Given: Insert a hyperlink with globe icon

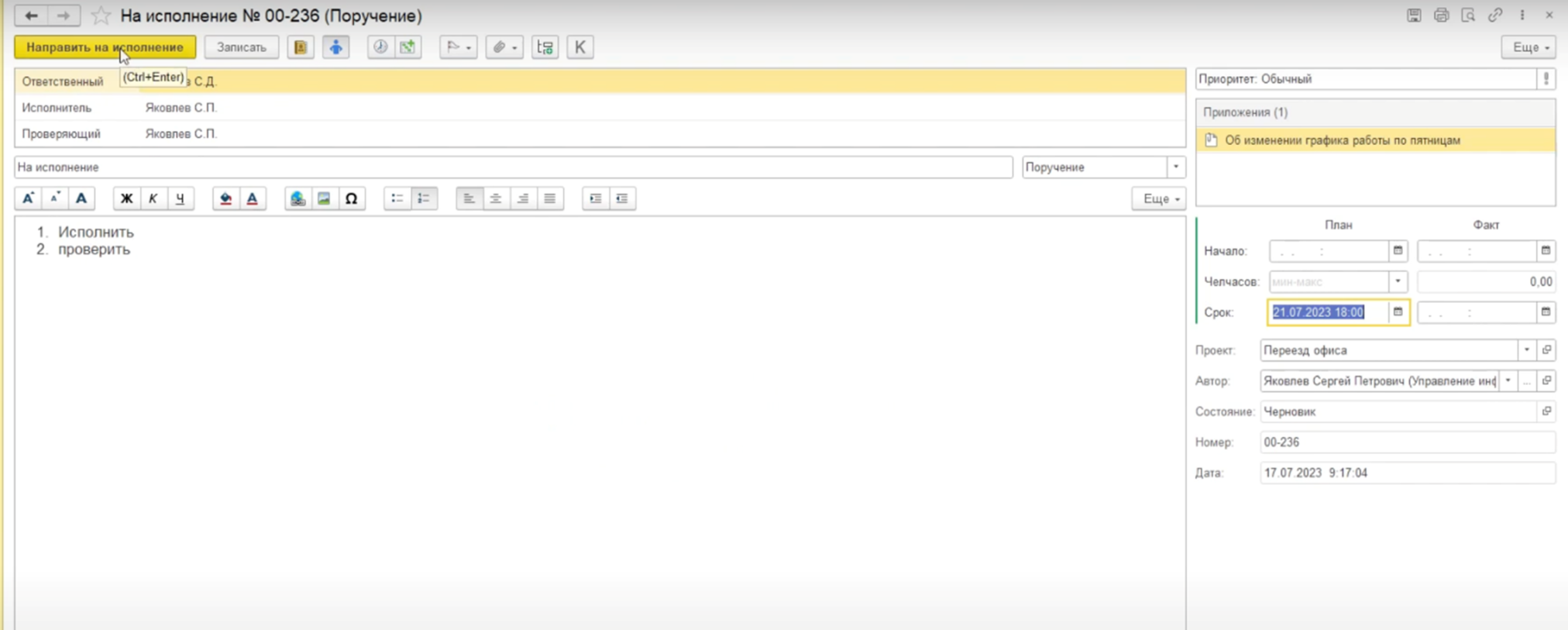Looking at the screenshot, I should pyautogui.click(x=297, y=198).
